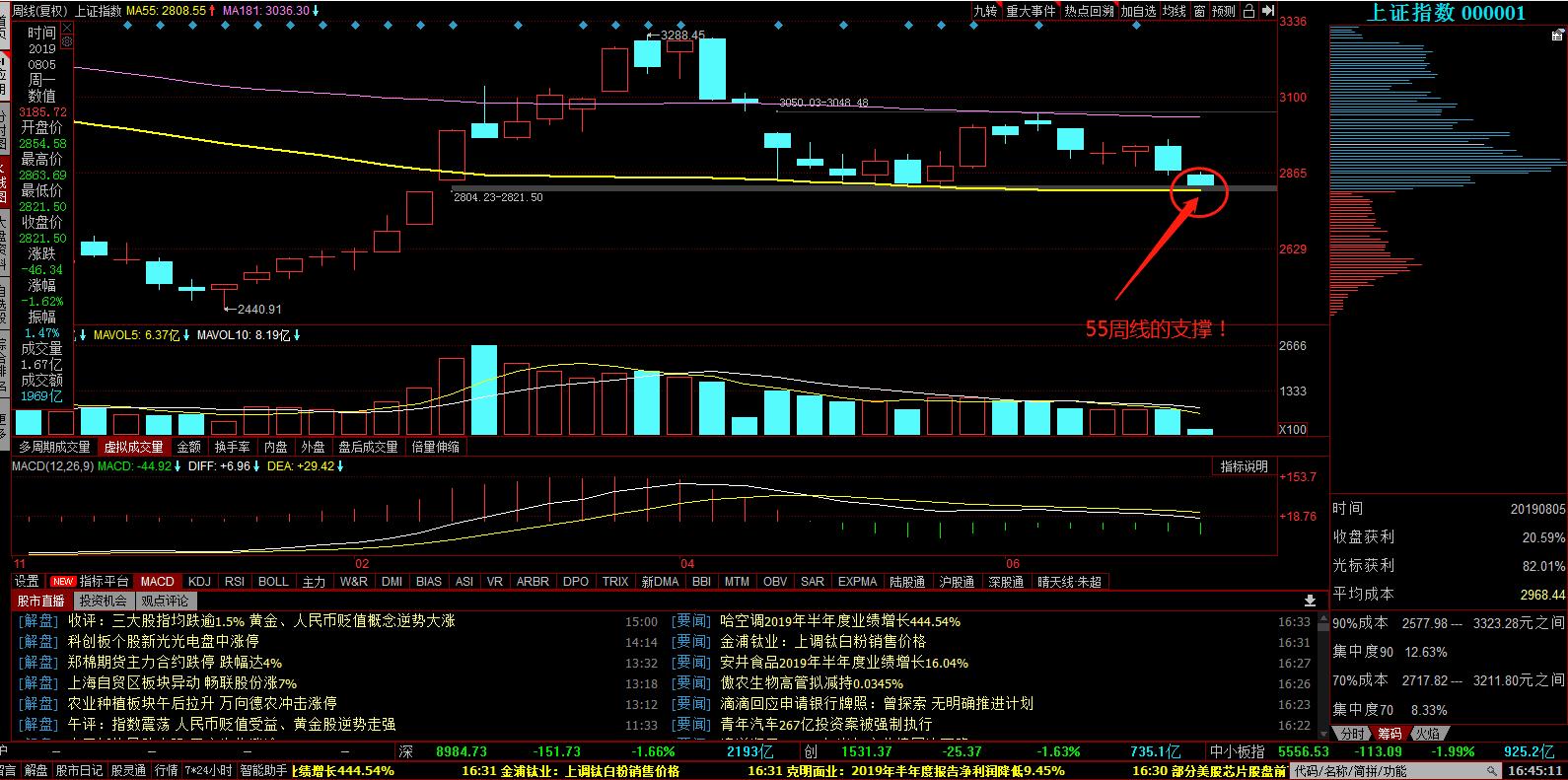The width and height of the screenshot is (1568, 780).
Task: Switch indicator to RSI
Action: click(234, 582)
